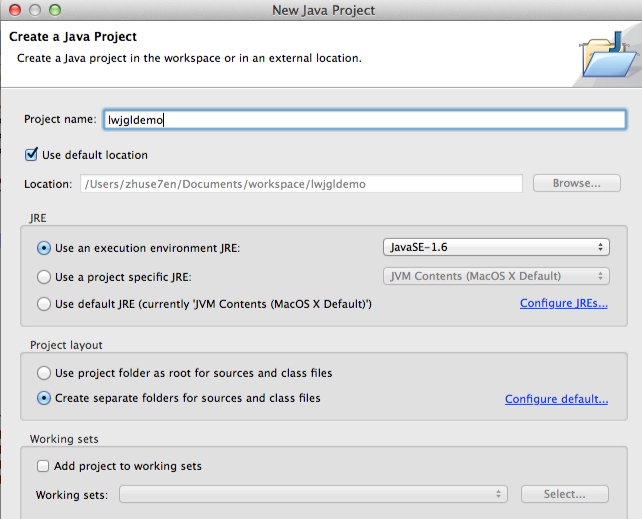Open Configure JREs... link
Viewport: 642px width, 519px height.
click(x=564, y=303)
